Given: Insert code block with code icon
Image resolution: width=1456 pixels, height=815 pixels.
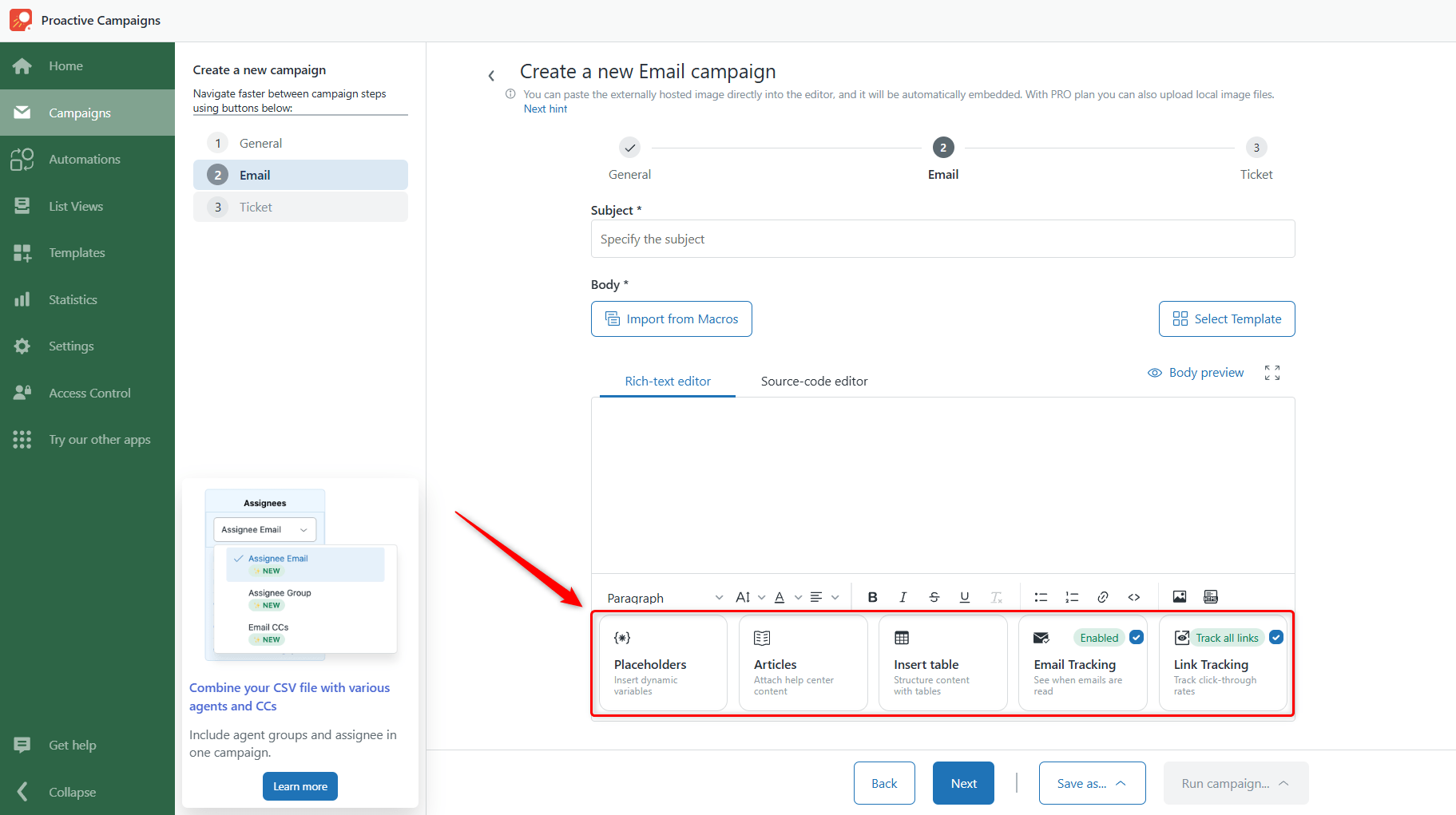Looking at the screenshot, I should click(1133, 597).
